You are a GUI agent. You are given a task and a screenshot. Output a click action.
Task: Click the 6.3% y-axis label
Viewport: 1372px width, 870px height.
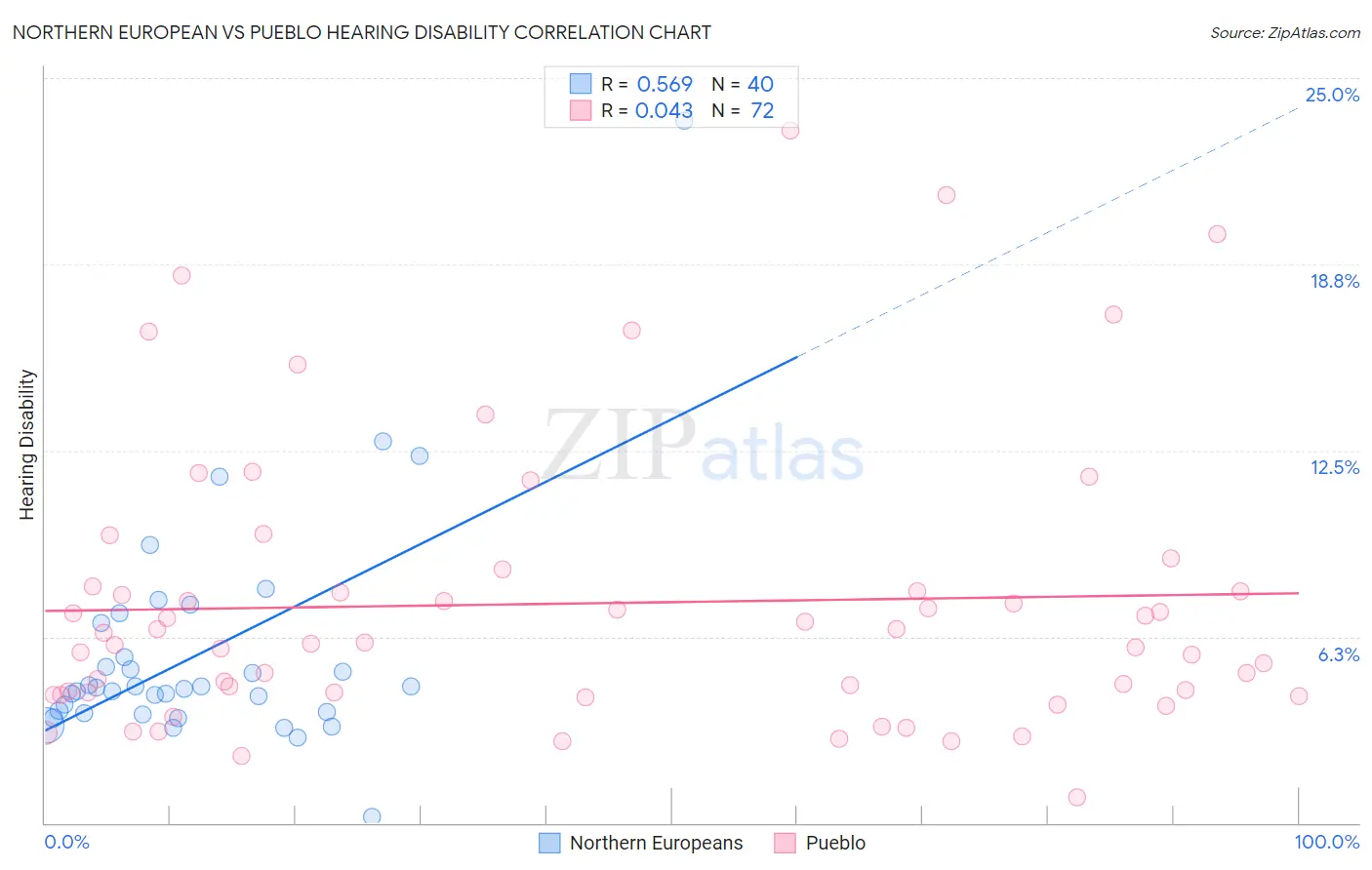[x=1339, y=654]
